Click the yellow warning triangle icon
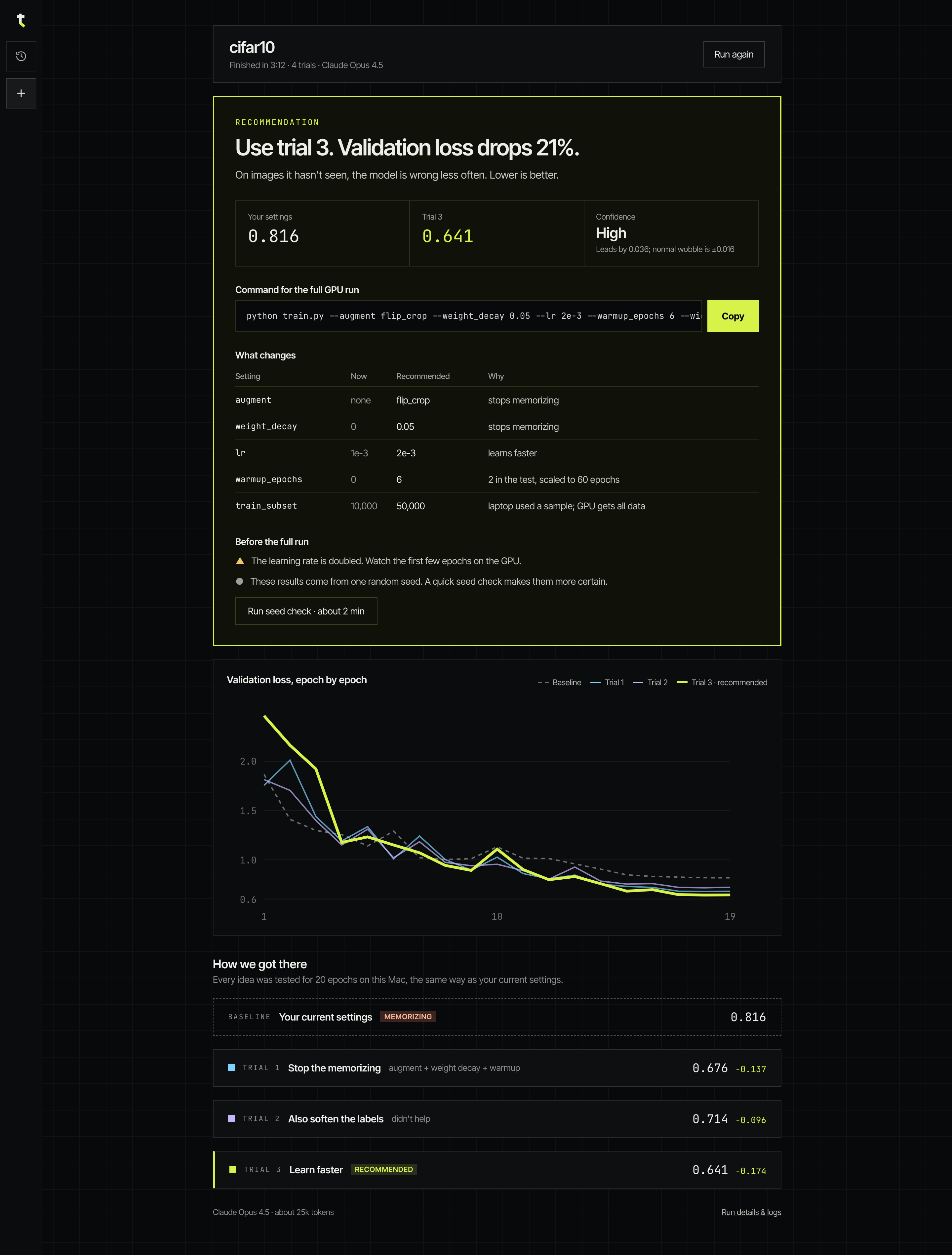 click(240, 561)
